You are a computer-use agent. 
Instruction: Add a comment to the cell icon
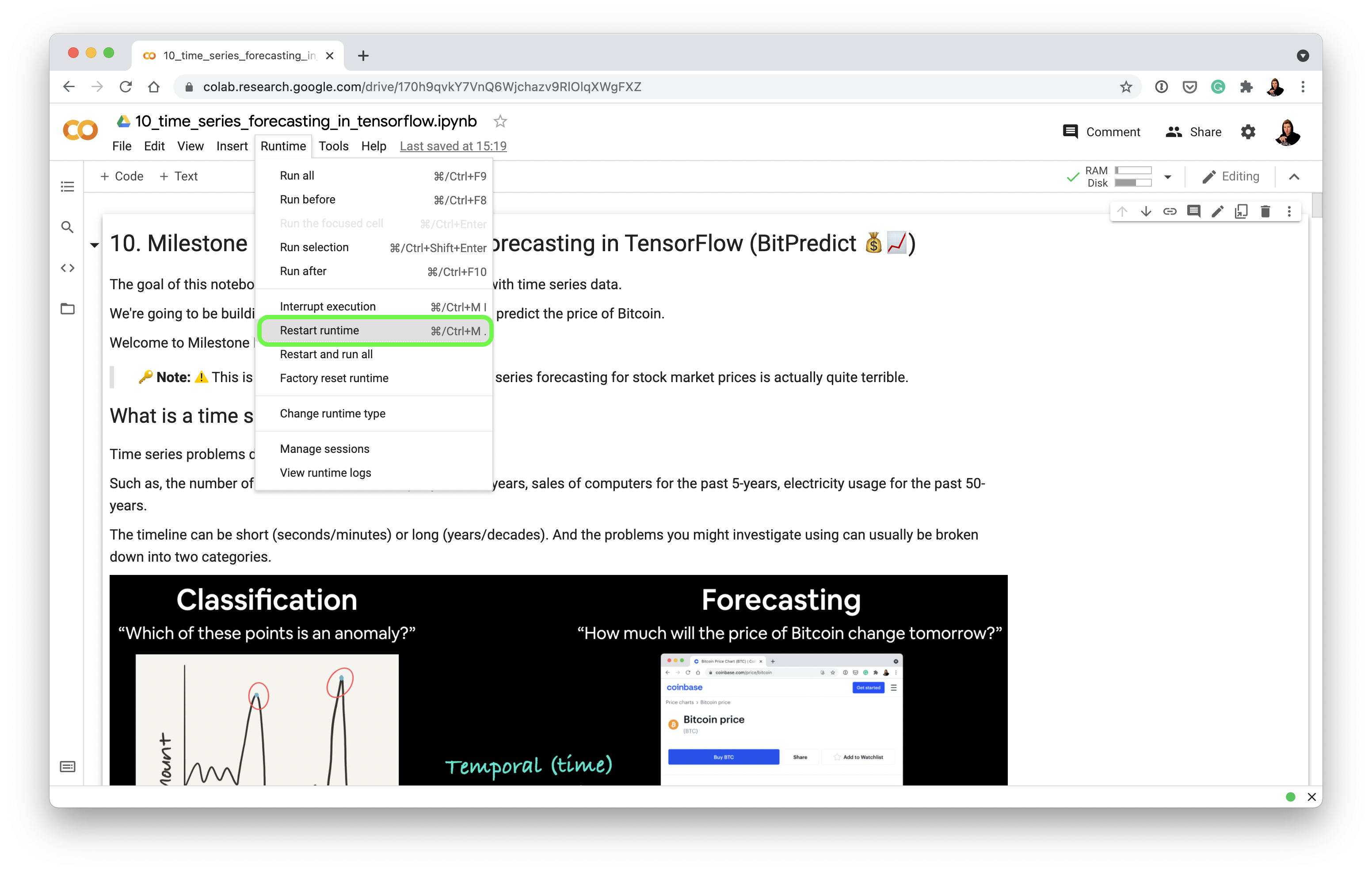pyautogui.click(x=1194, y=211)
